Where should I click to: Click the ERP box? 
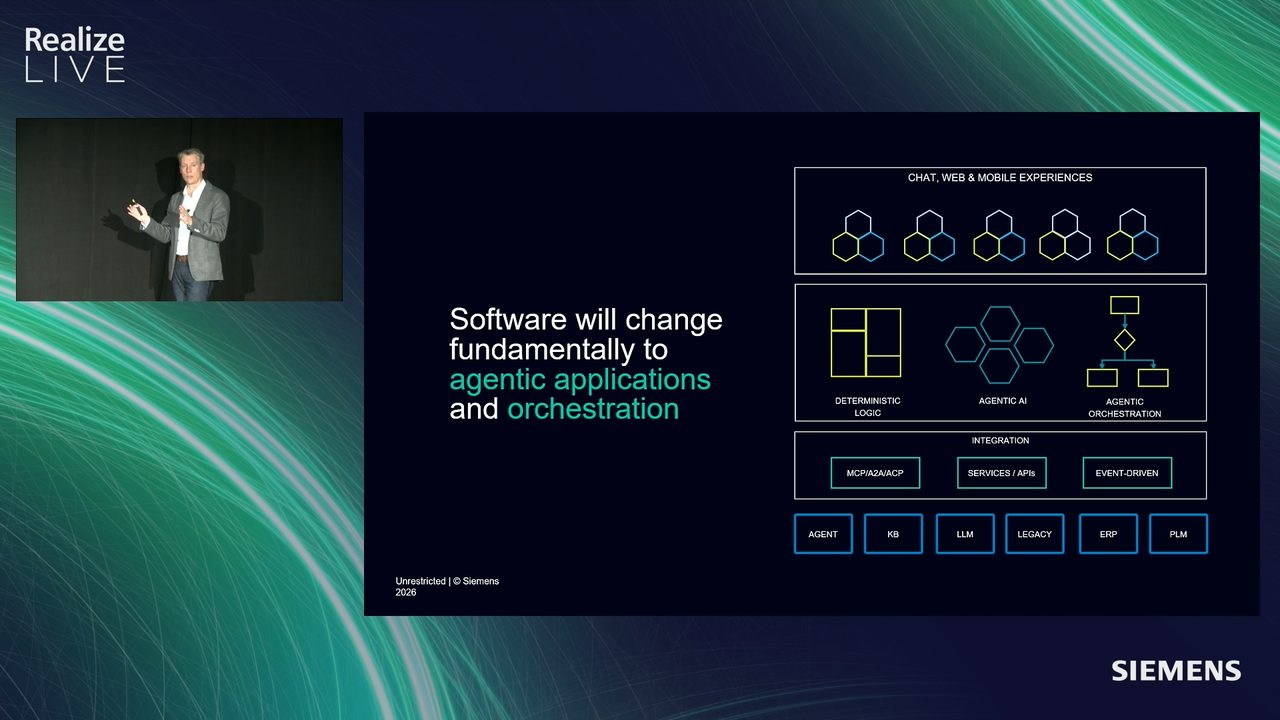tap(1109, 534)
